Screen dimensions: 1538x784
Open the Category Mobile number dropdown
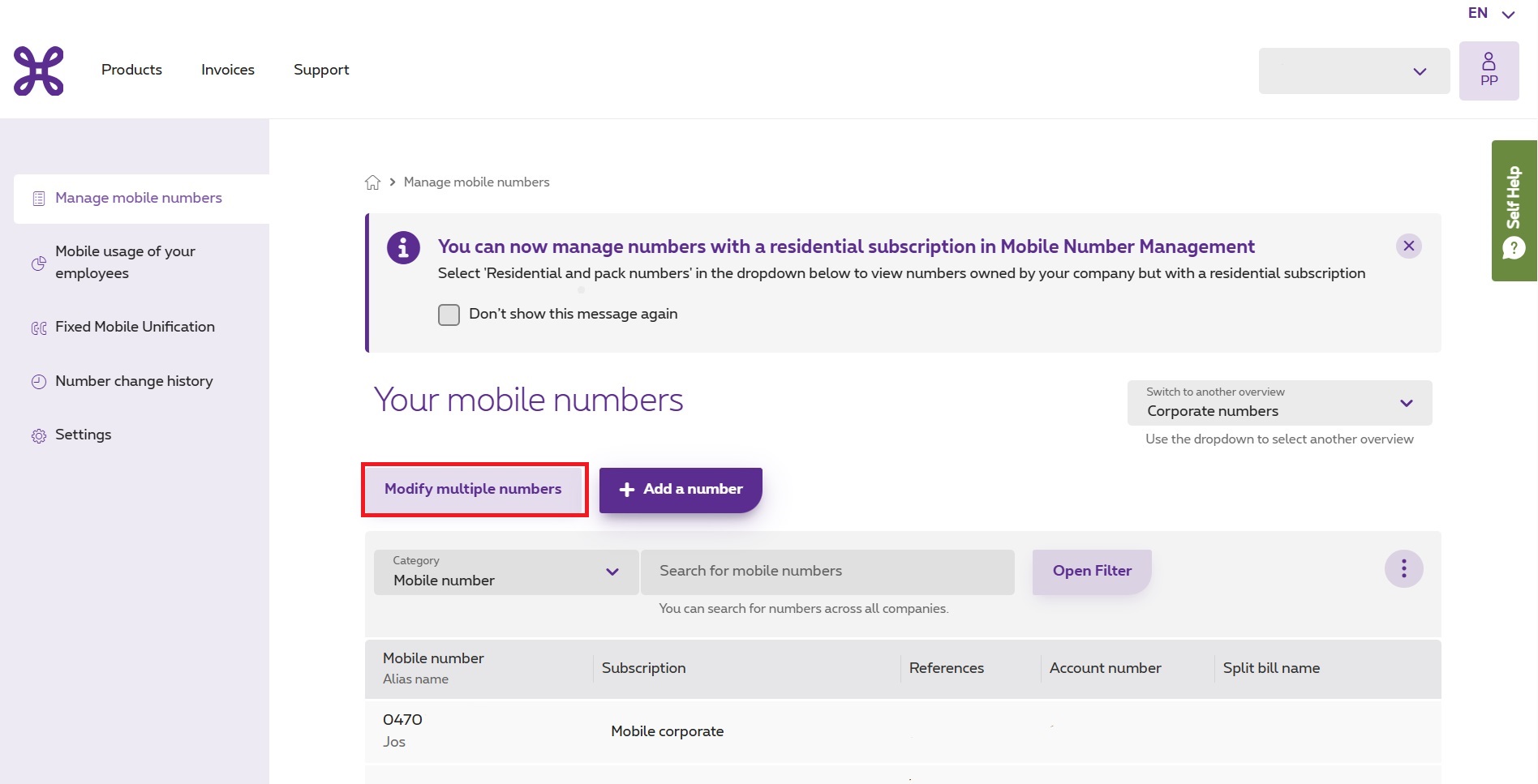(x=505, y=572)
